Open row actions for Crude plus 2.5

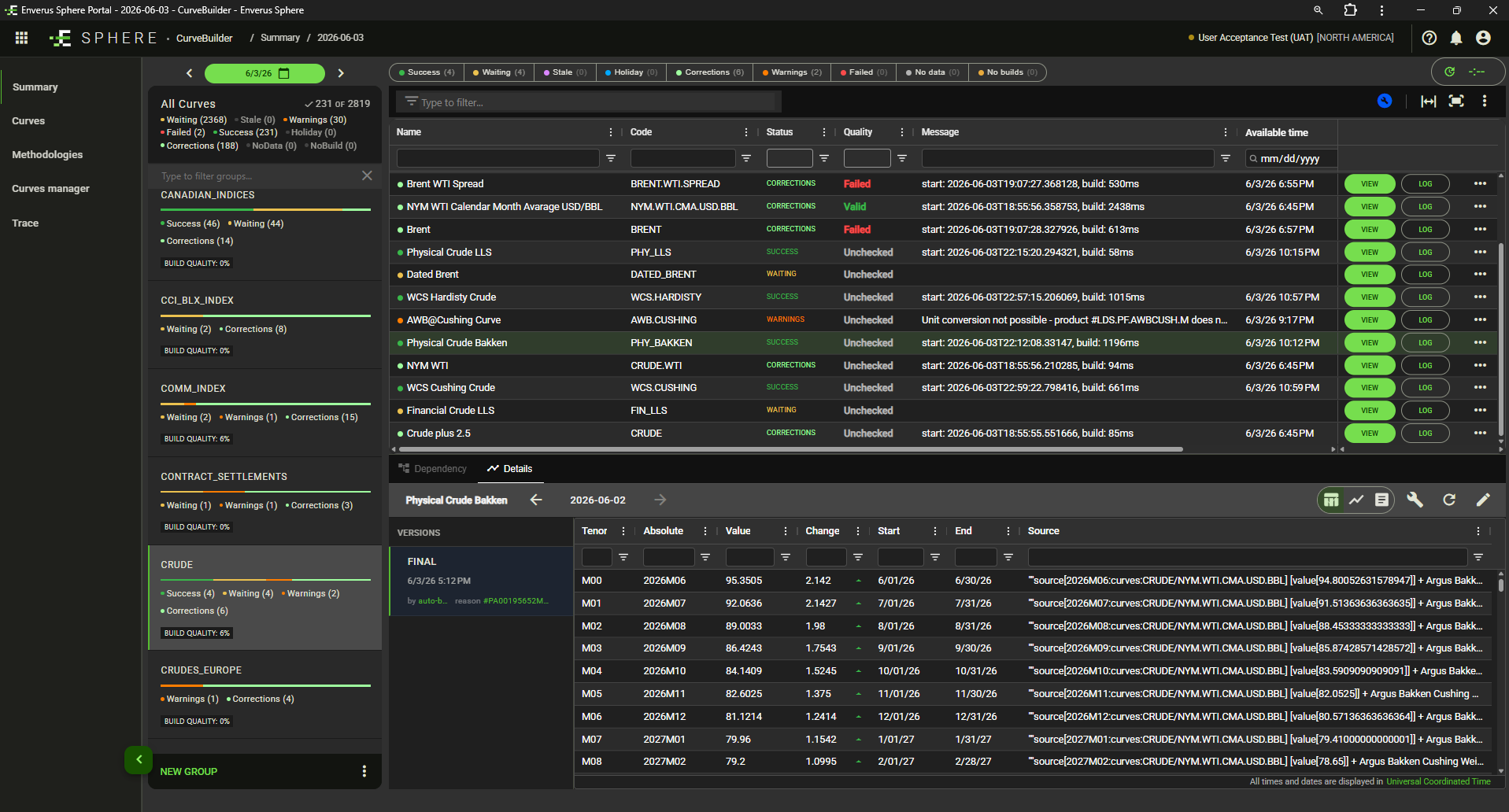click(x=1480, y=433)
